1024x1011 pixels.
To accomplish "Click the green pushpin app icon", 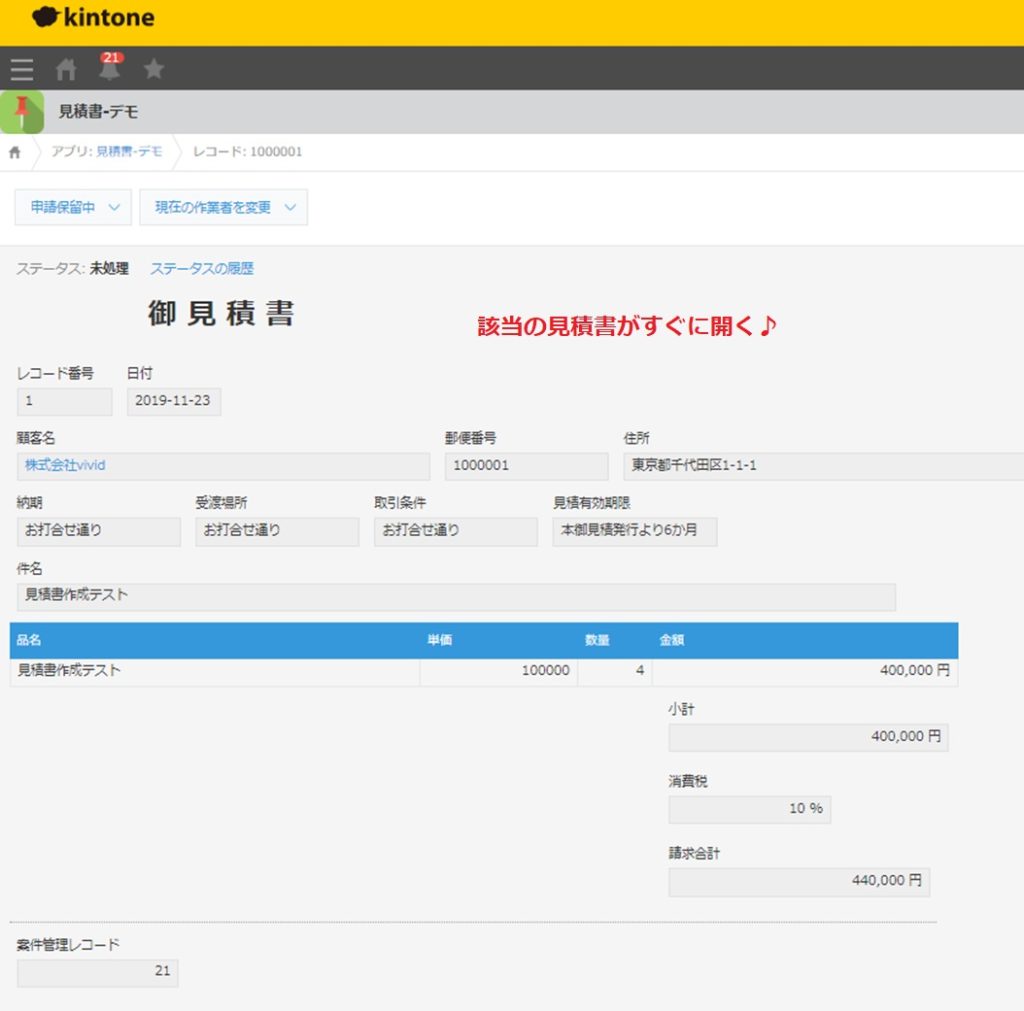I will [20, 113].
